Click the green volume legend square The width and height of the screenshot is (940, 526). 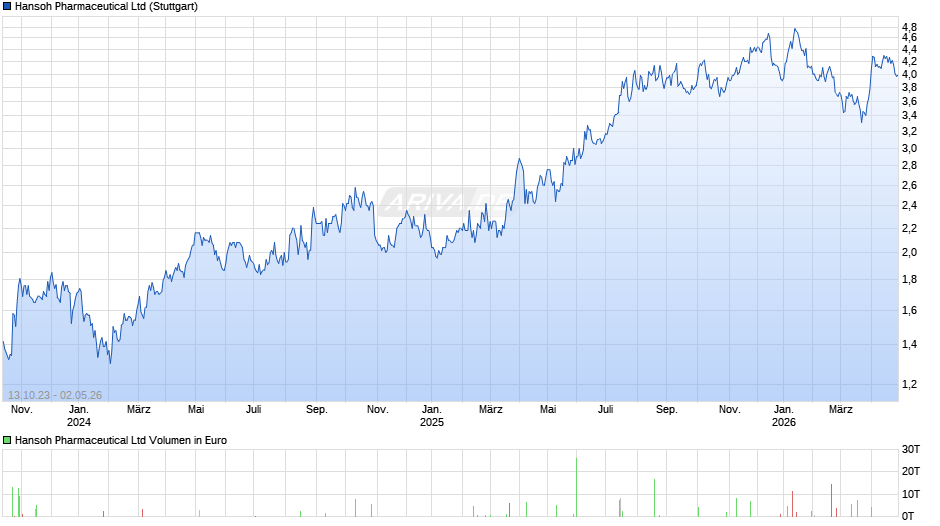[7, 440]
